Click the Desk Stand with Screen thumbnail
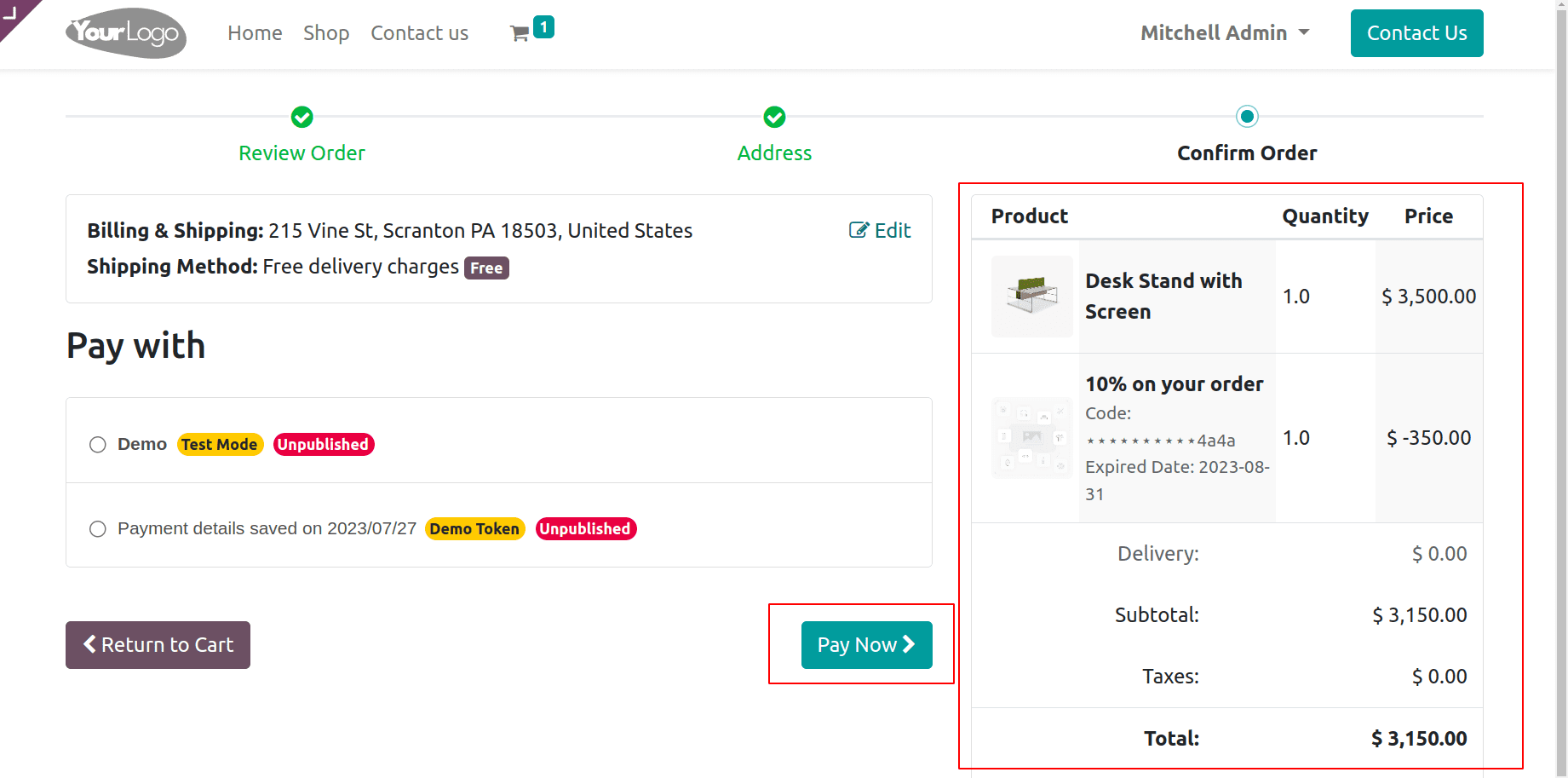Image resolution: width=1568 pixels, height=778 pixels. click(1031, 297)
